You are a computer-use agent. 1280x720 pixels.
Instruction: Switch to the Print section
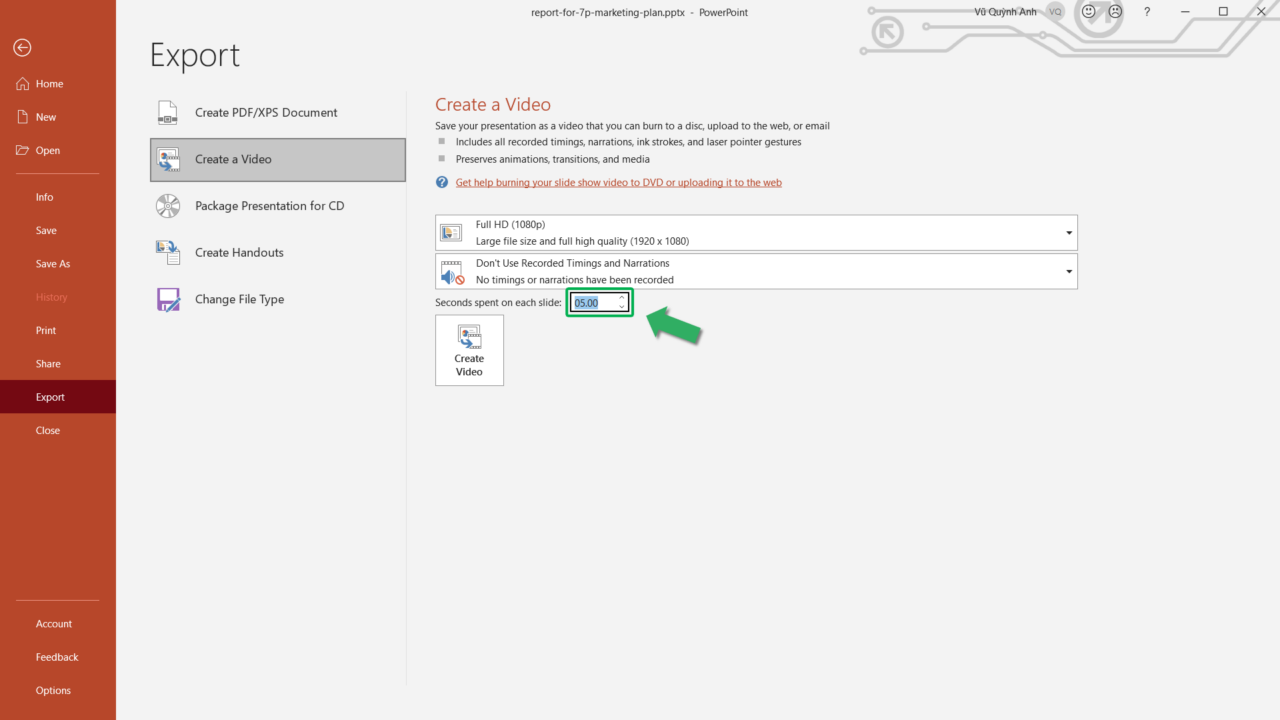46,330
